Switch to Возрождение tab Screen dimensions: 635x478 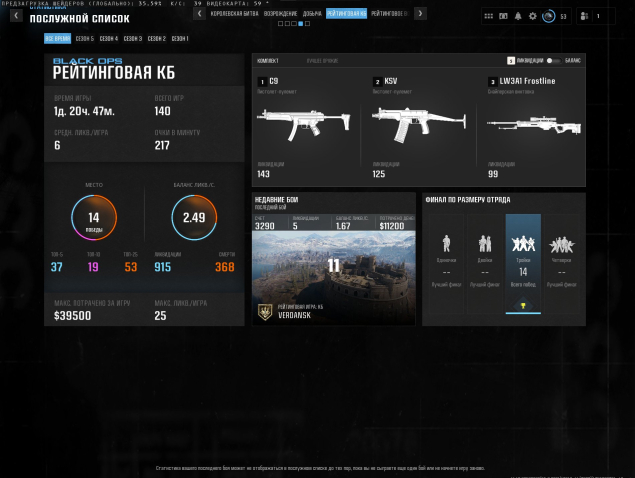280,13
